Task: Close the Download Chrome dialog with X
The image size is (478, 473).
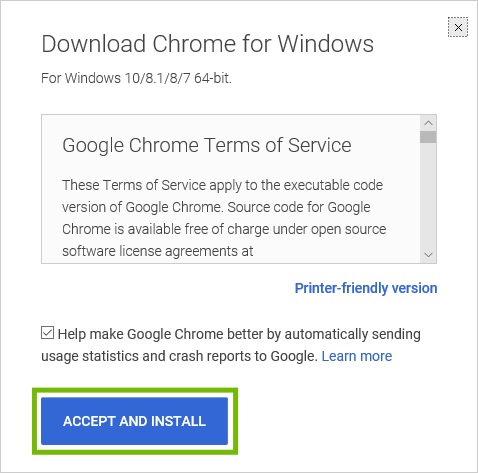Action: coord(458,27)
